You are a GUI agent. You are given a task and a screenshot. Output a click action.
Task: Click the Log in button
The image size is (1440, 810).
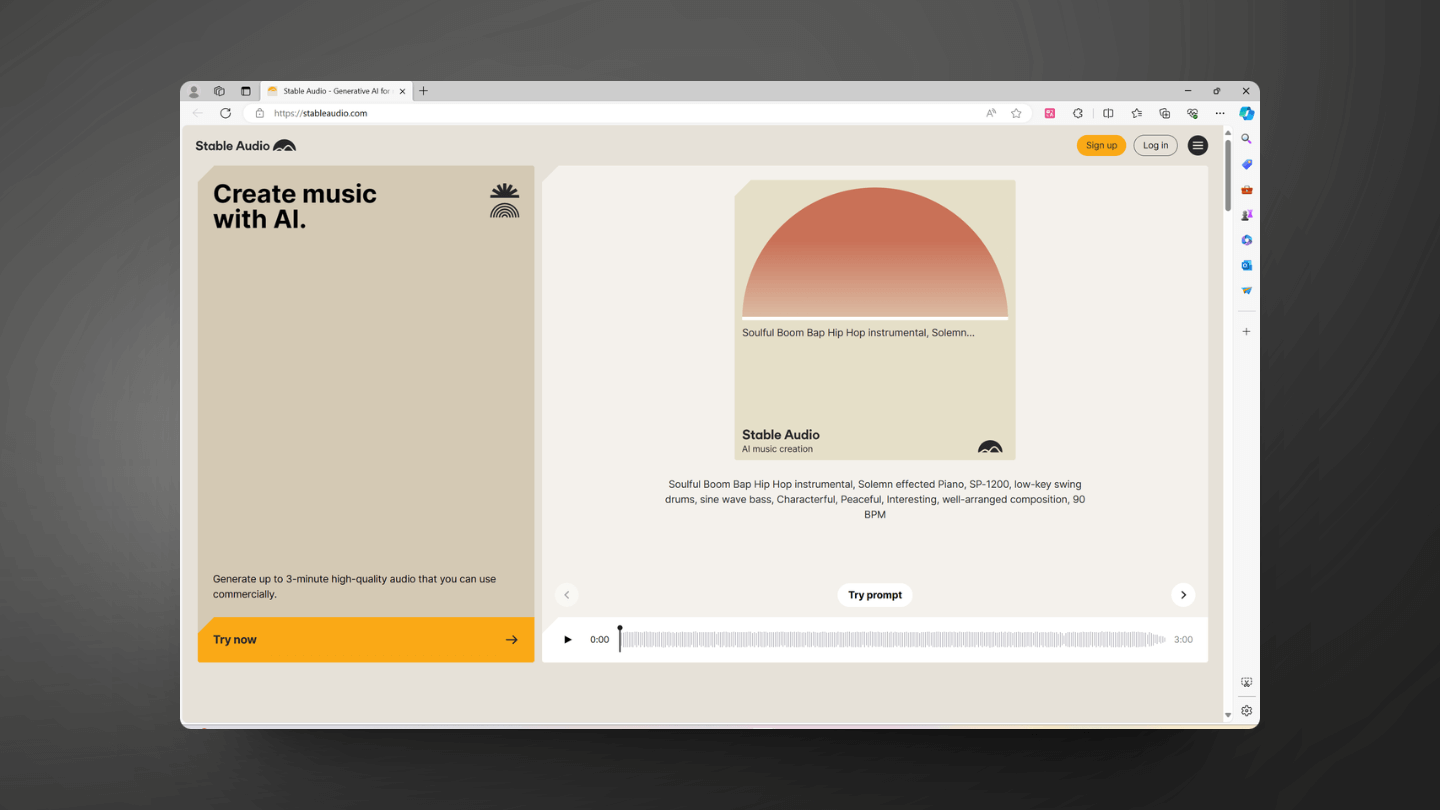pos(1155,146)
